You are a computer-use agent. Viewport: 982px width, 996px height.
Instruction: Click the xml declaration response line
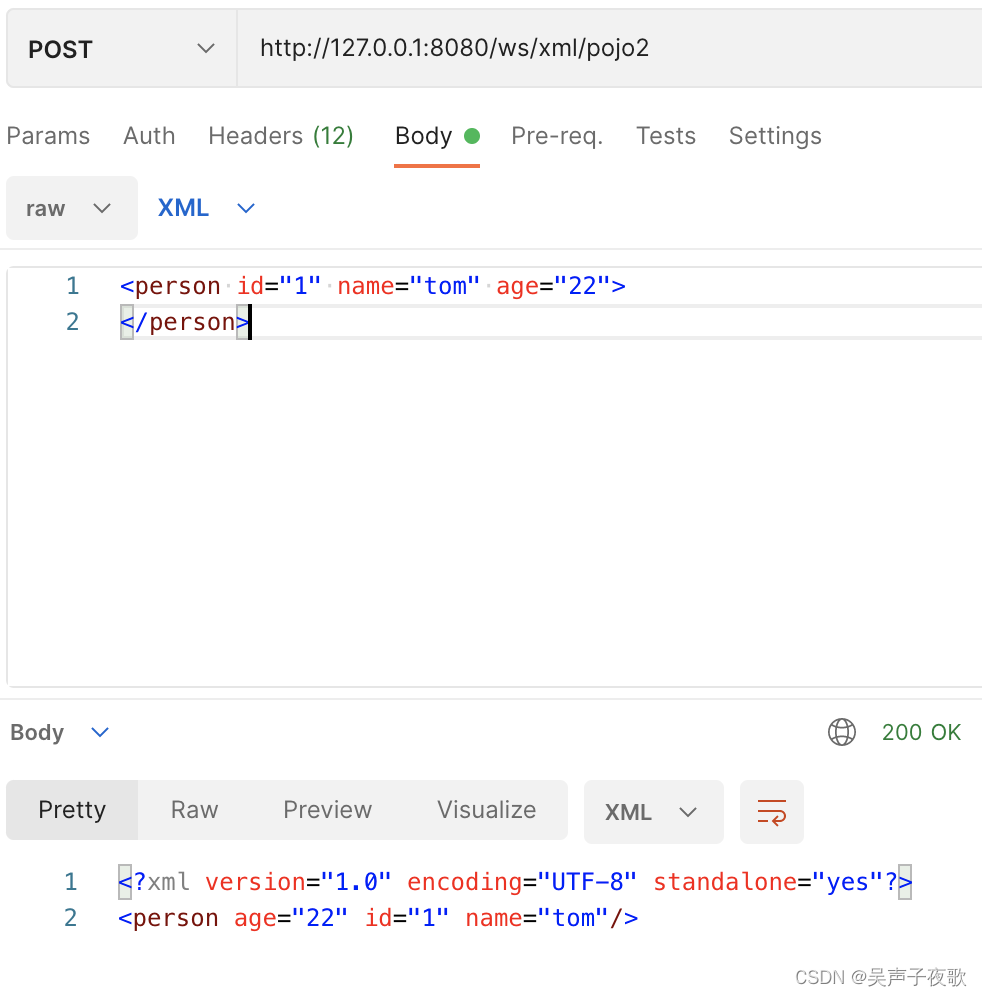click(515, 882)
